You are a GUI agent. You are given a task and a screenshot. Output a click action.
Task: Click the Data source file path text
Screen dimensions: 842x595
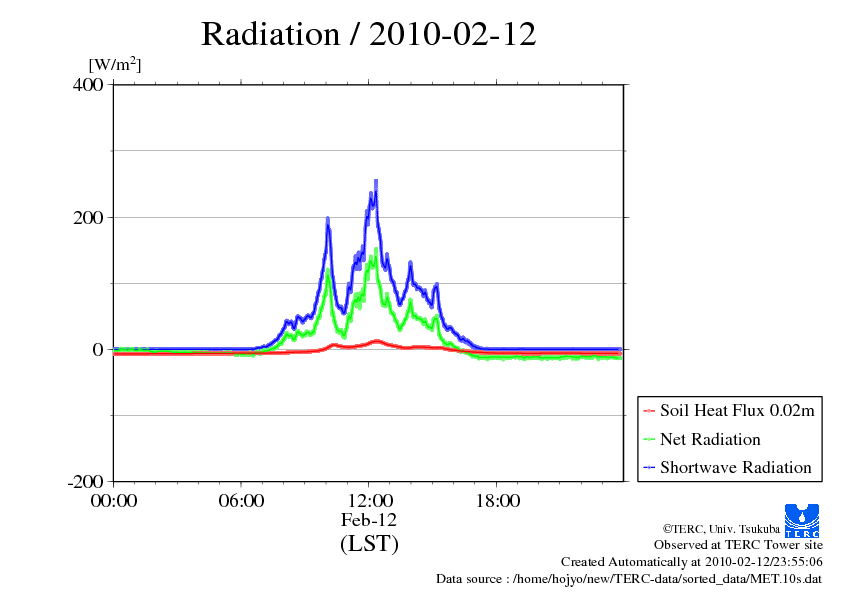click(629, 579)
